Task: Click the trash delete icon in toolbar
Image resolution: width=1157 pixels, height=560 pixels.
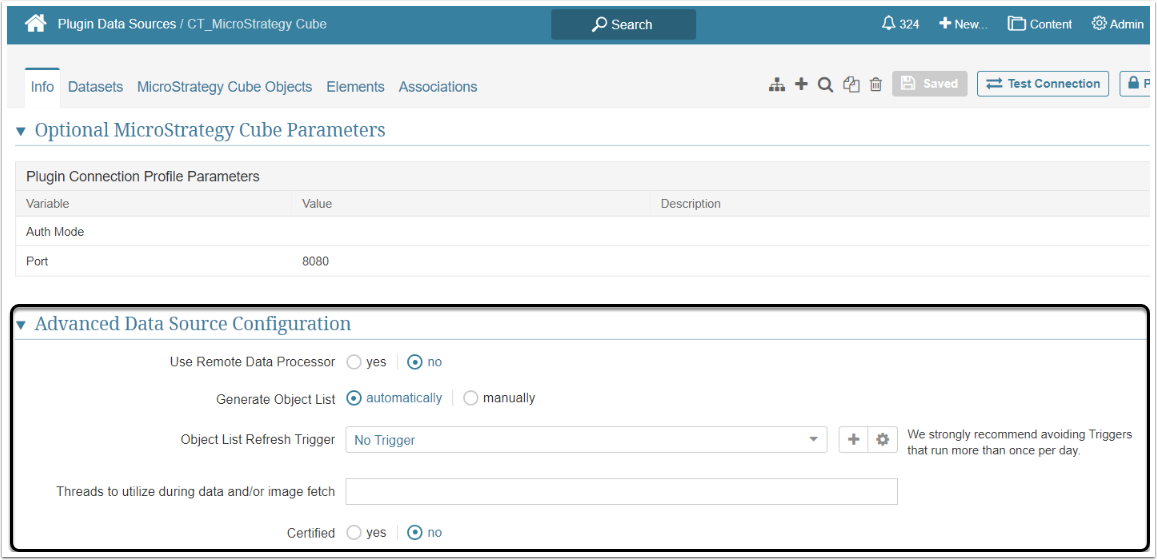Action: coord(876,85)
